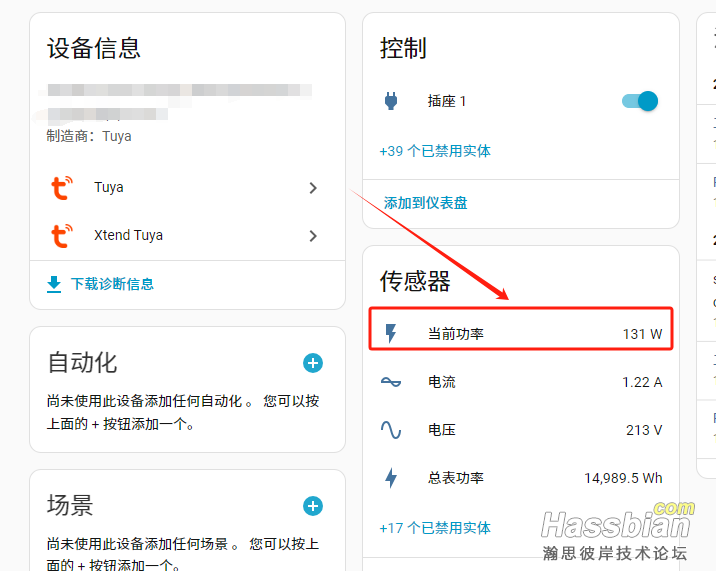
Task: Add a new automation with plus icon
Action: tap(313, 363)
